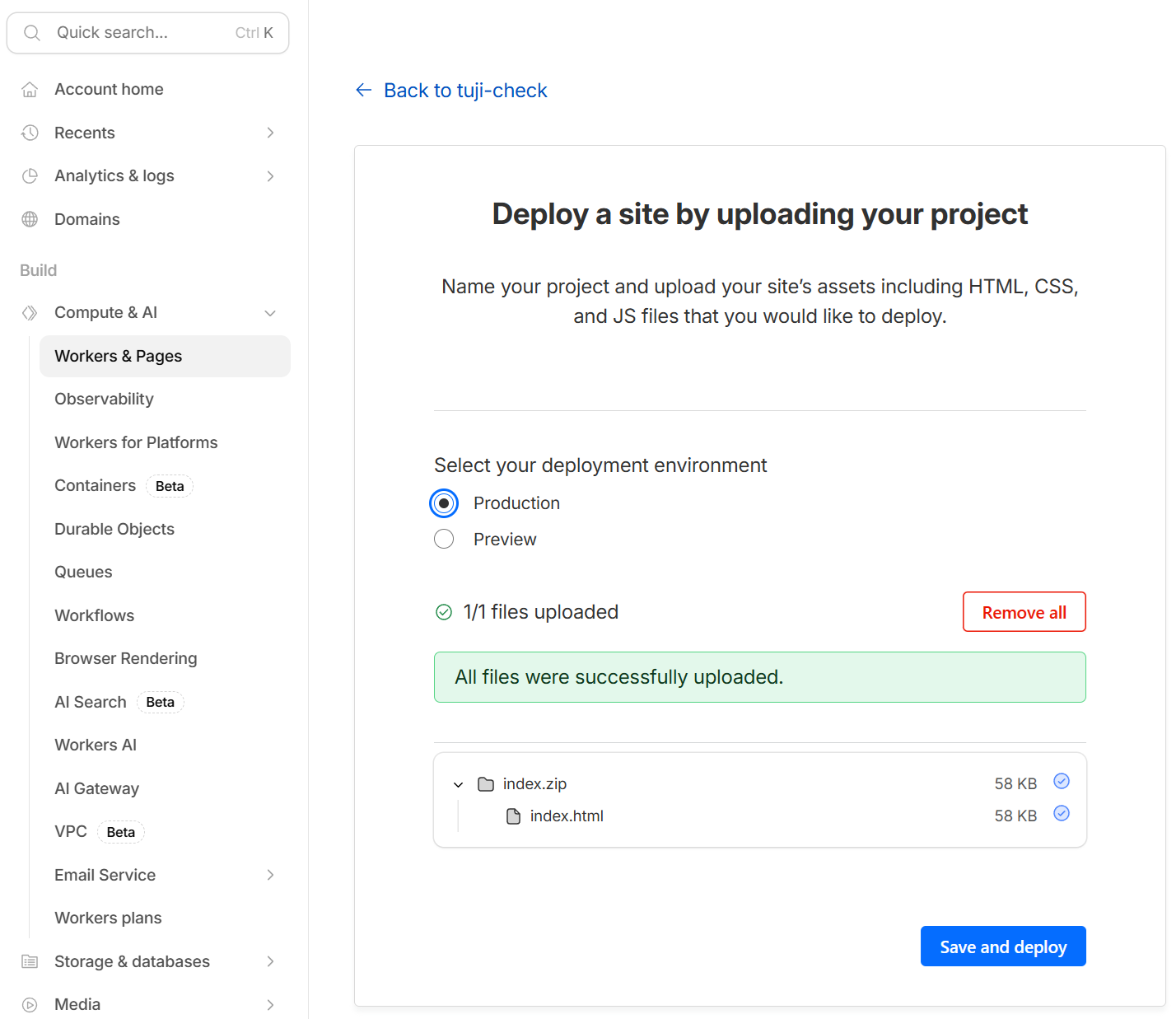The image size is (1176, 1019).
Task: Expand the Email Service chevron
Action: click(x=270, y=875)
